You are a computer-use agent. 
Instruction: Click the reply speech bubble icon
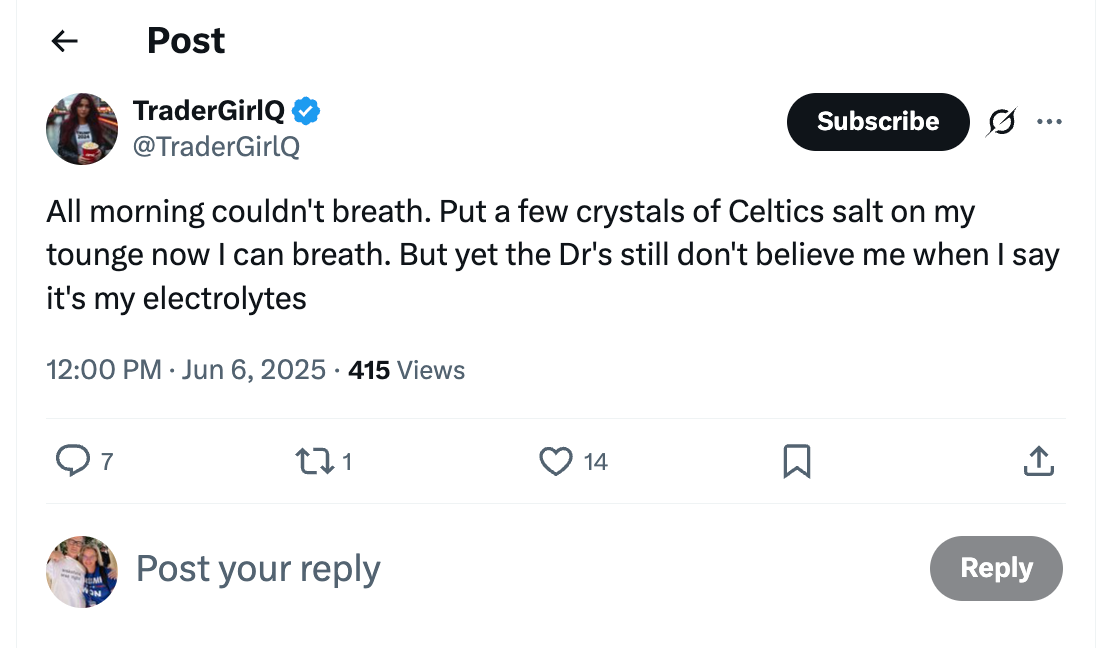(72, 461)
